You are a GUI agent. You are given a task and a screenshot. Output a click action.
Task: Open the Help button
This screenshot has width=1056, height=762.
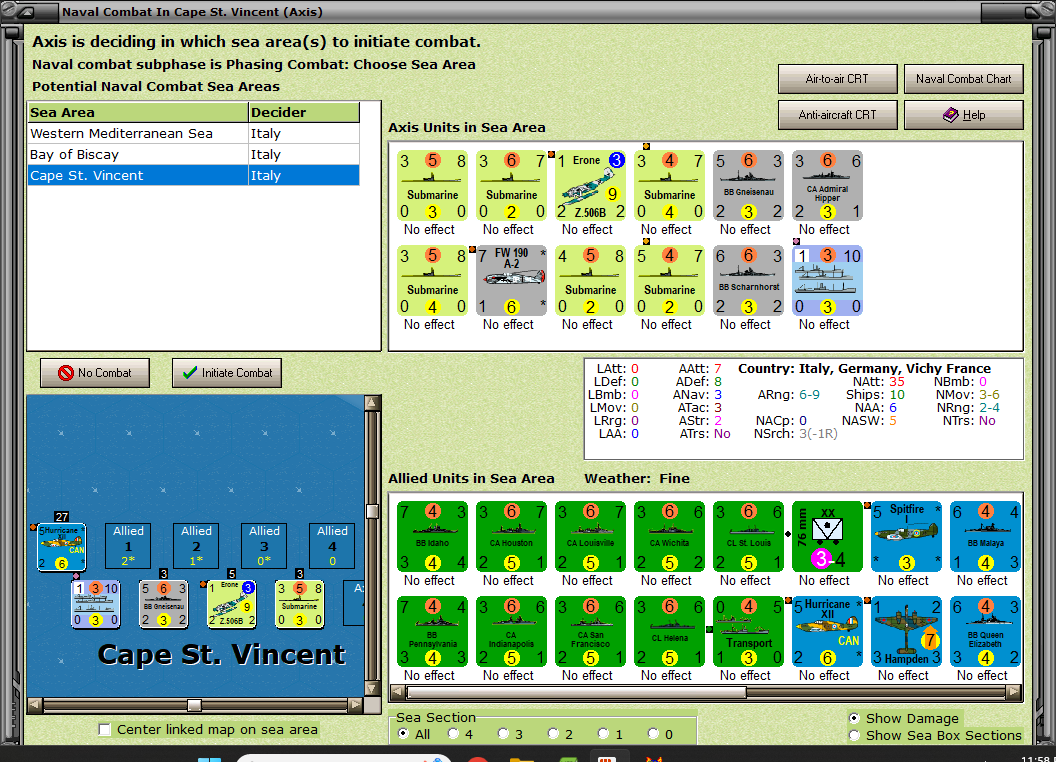click(x=963, y=115)
